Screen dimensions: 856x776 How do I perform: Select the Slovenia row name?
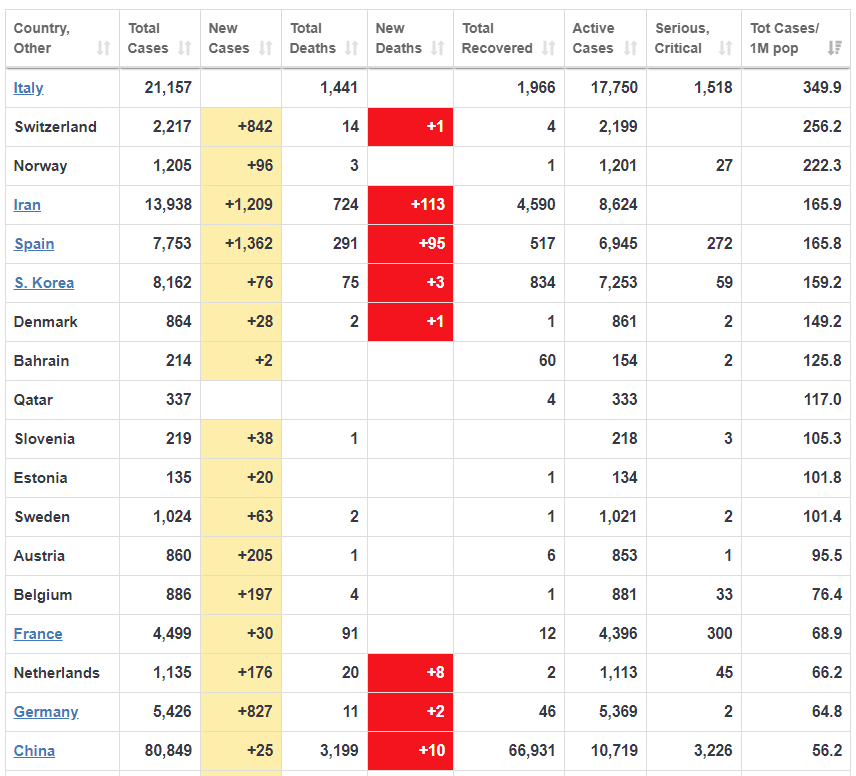click(x=44, y=439)
